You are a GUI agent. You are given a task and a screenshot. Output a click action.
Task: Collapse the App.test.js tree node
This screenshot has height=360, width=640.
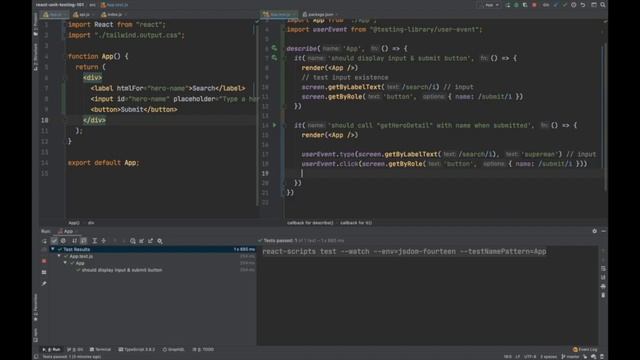pos(59,256)
